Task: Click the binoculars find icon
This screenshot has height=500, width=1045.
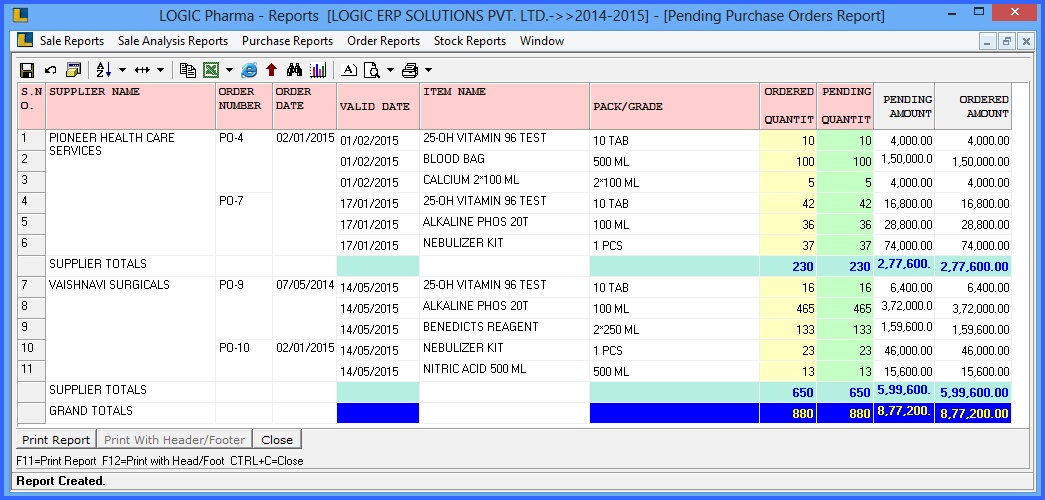Action: (294, 69)
